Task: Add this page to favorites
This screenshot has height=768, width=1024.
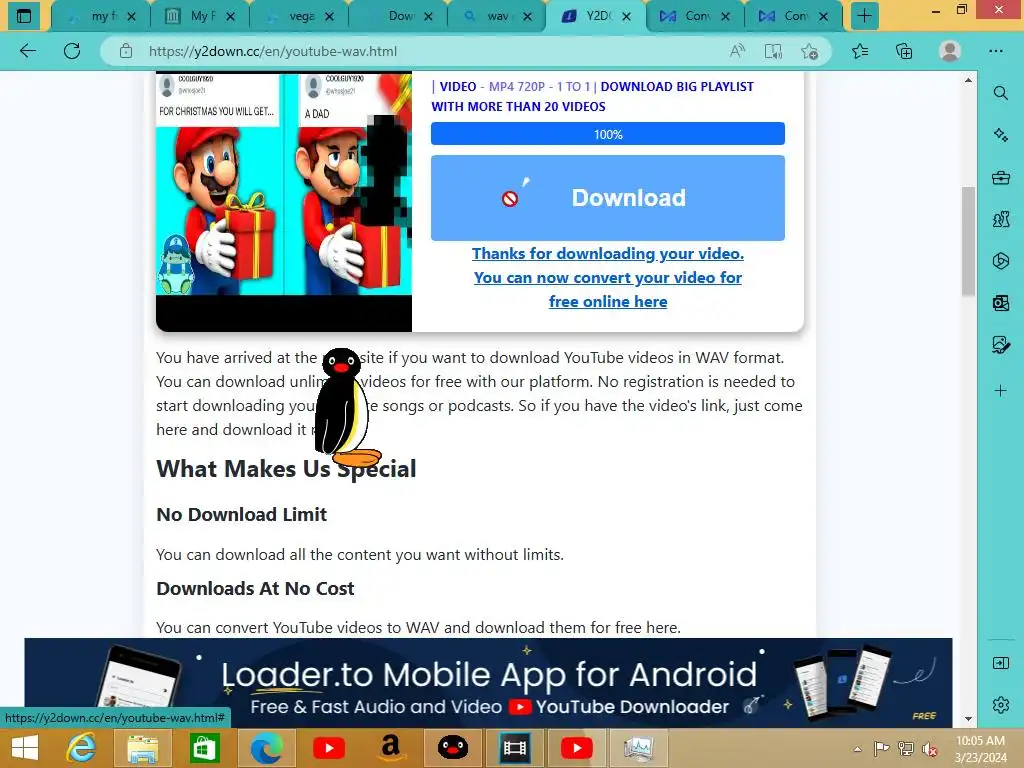Action: coord(809,51)
